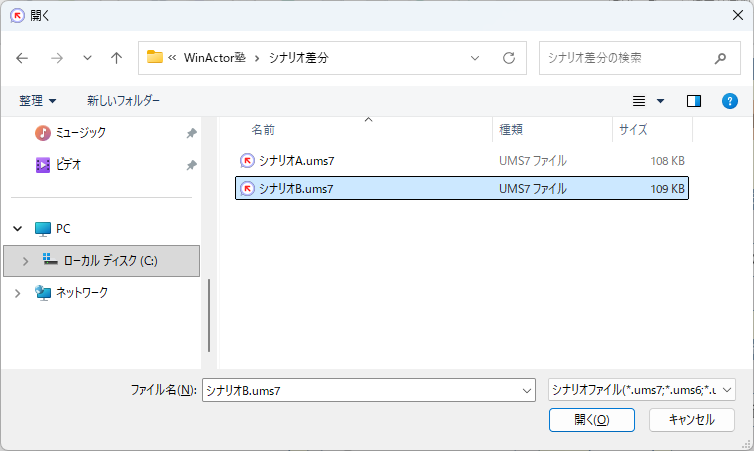Open the help question mark icon
Screen dimensions: 754x451
pyautogui.click(x=730, y=101)
